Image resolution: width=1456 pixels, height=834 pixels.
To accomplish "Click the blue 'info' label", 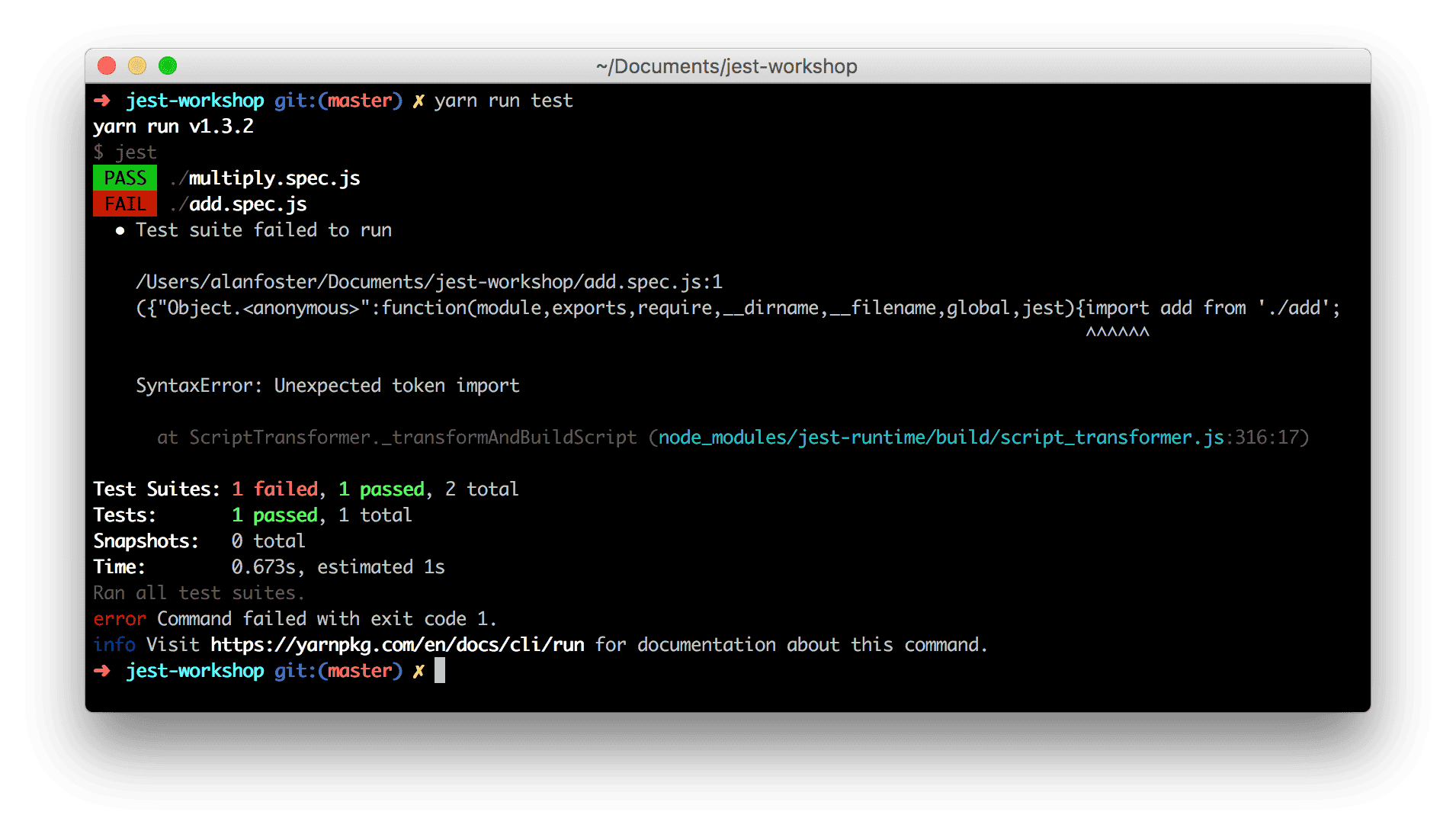I will (114, 645).
